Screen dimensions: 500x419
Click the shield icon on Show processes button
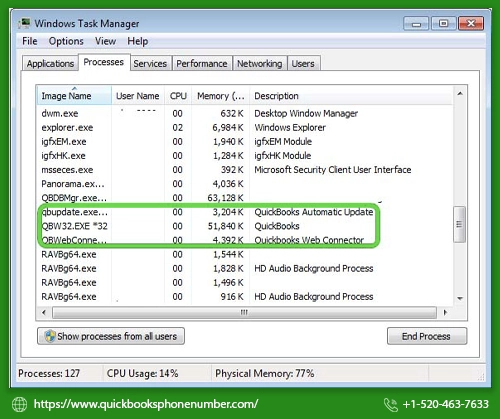tap(50, 336)
